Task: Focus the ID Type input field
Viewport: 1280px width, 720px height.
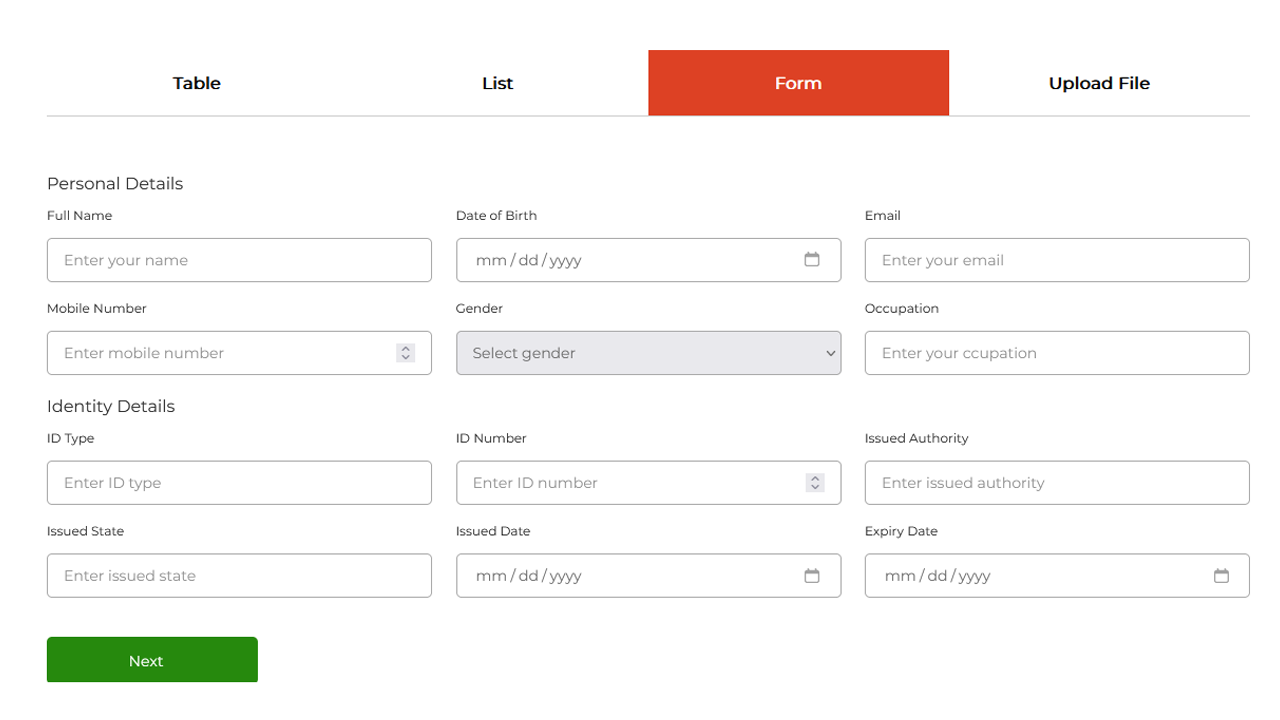Action: pyautogui.click(x=239, y=483)
